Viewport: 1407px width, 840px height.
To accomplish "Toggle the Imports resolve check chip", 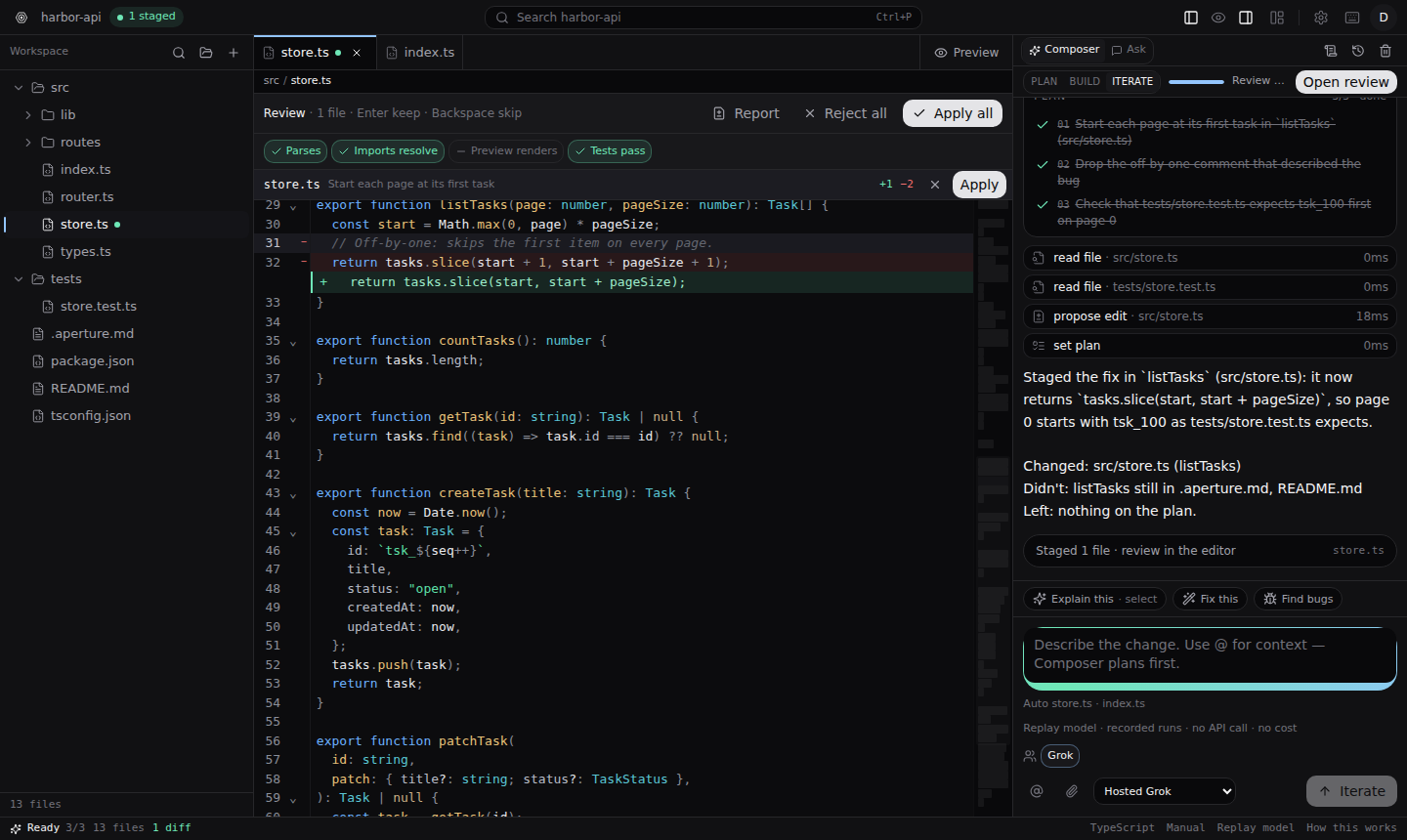I will [x=388, y=151].
